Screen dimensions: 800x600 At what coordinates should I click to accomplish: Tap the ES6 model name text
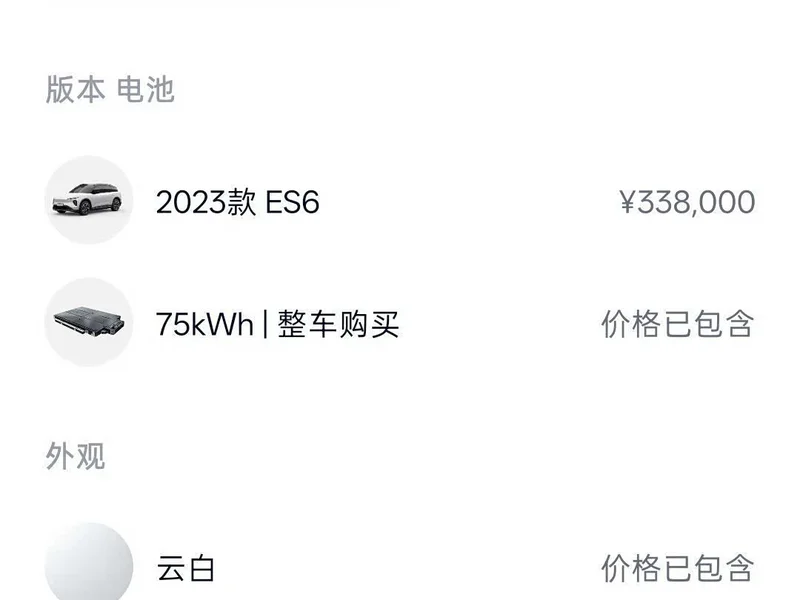292,202
